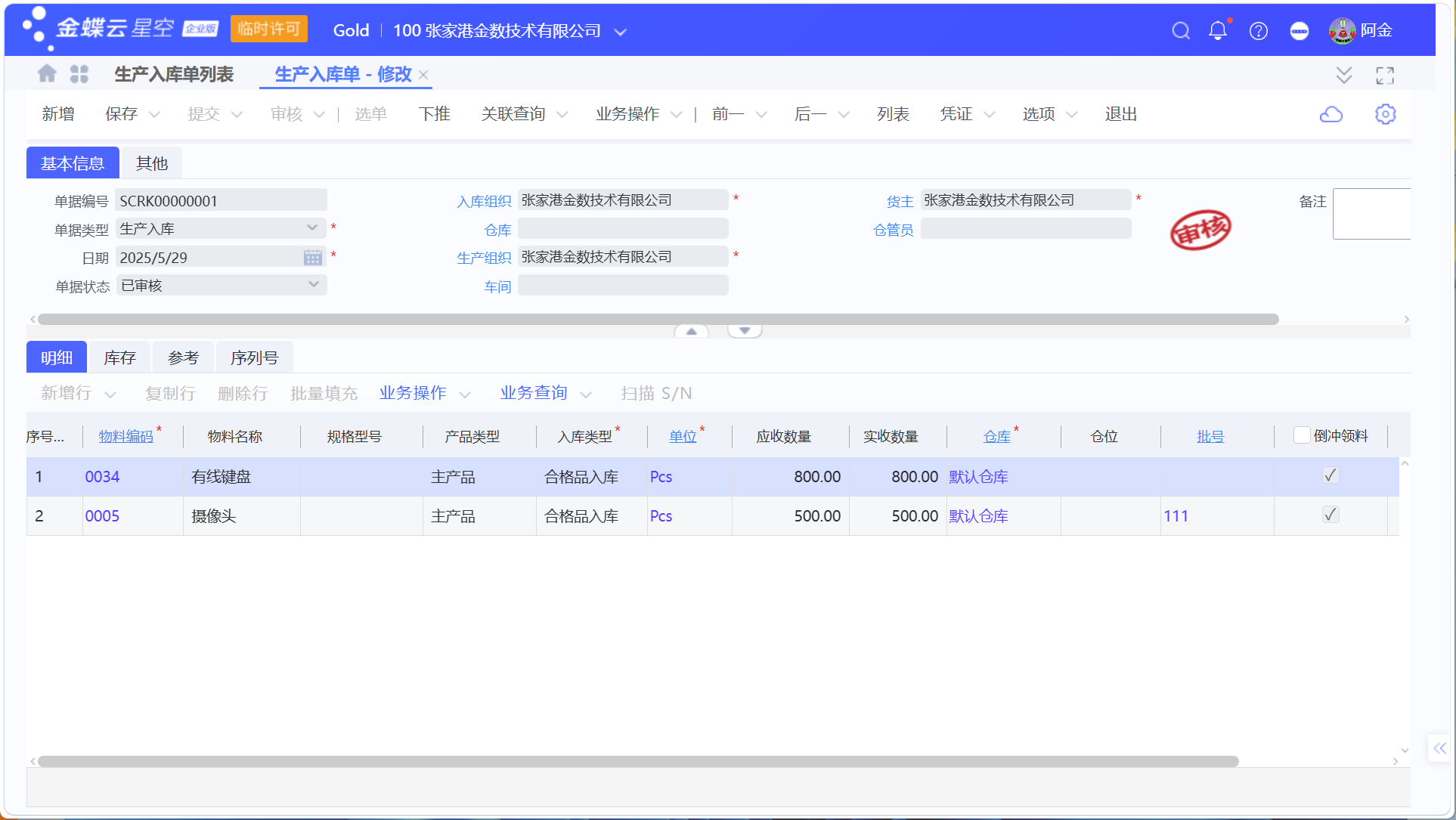Open the 单据类型 dropdown
1456x820 pixels.
pos(312,228)
